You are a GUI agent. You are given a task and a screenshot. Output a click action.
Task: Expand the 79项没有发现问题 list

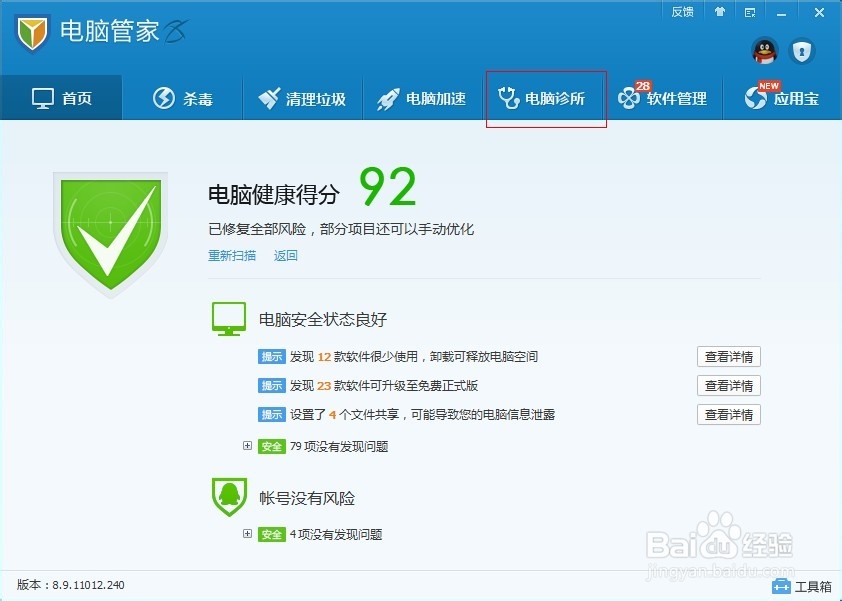coord(248,446)
